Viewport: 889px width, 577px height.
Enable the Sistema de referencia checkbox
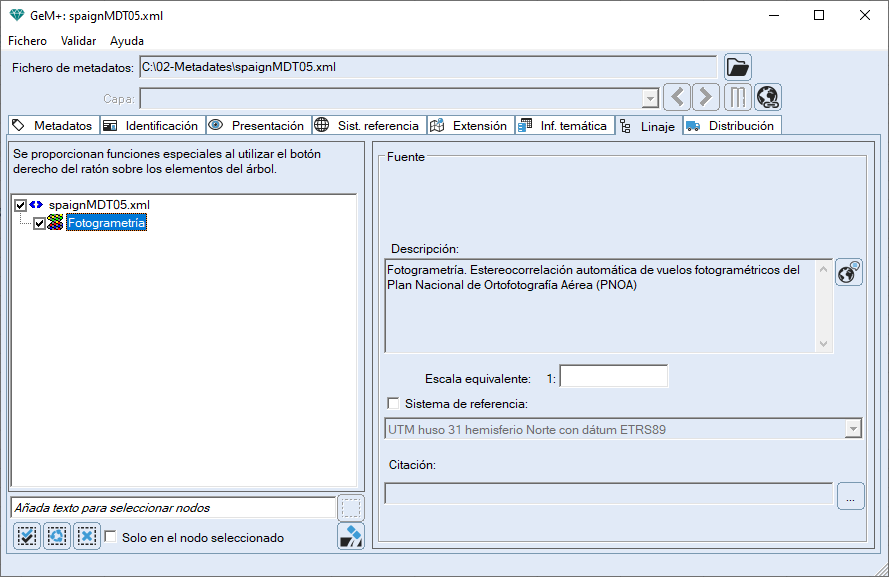[393, 404]
